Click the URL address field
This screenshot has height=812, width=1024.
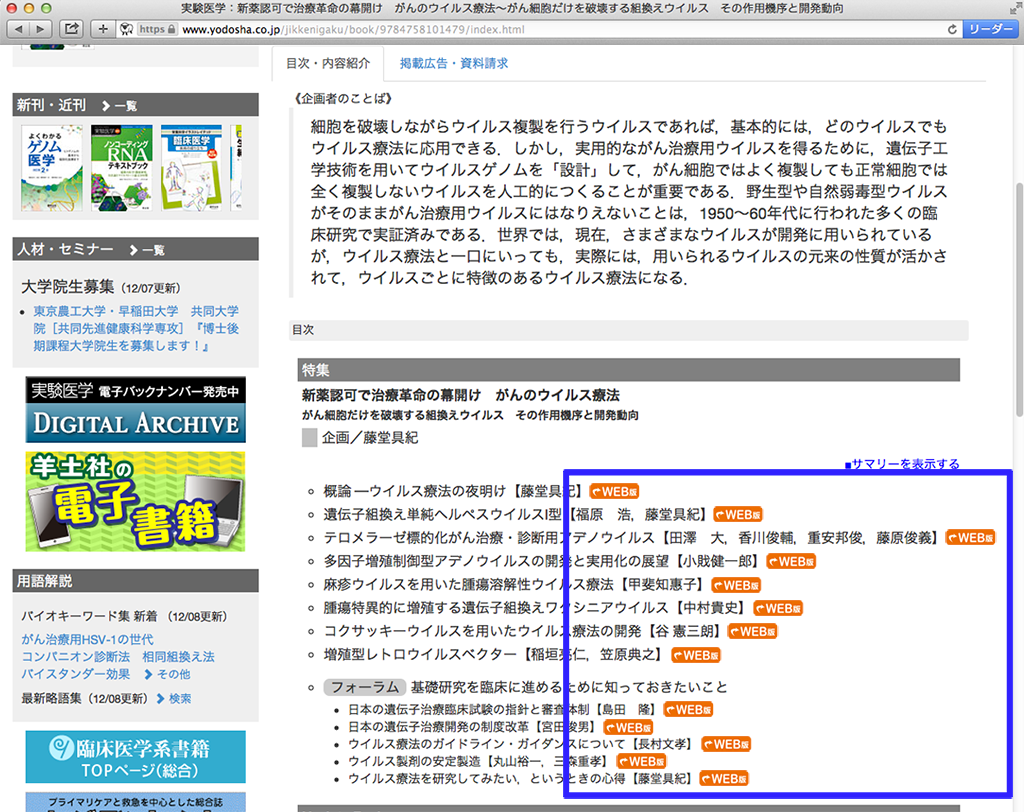(550, 29)
